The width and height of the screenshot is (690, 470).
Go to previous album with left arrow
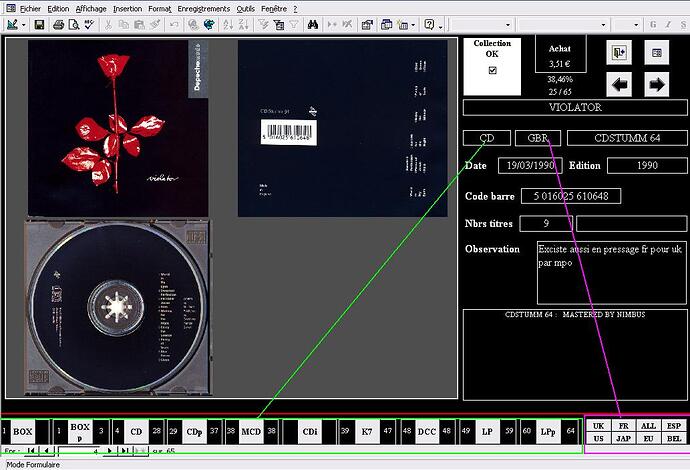coord(619,84)
